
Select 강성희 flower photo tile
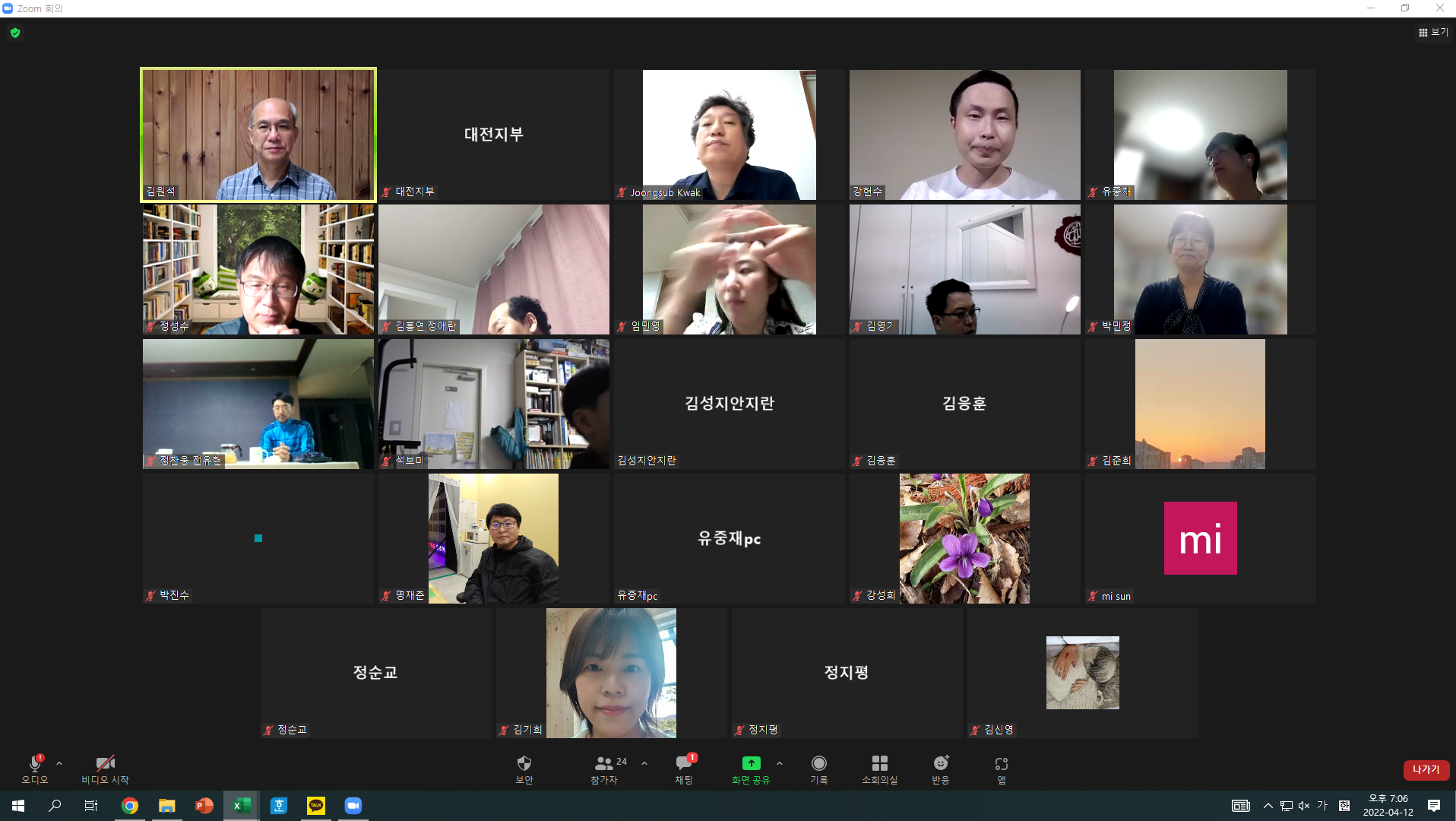pos(965,538)
